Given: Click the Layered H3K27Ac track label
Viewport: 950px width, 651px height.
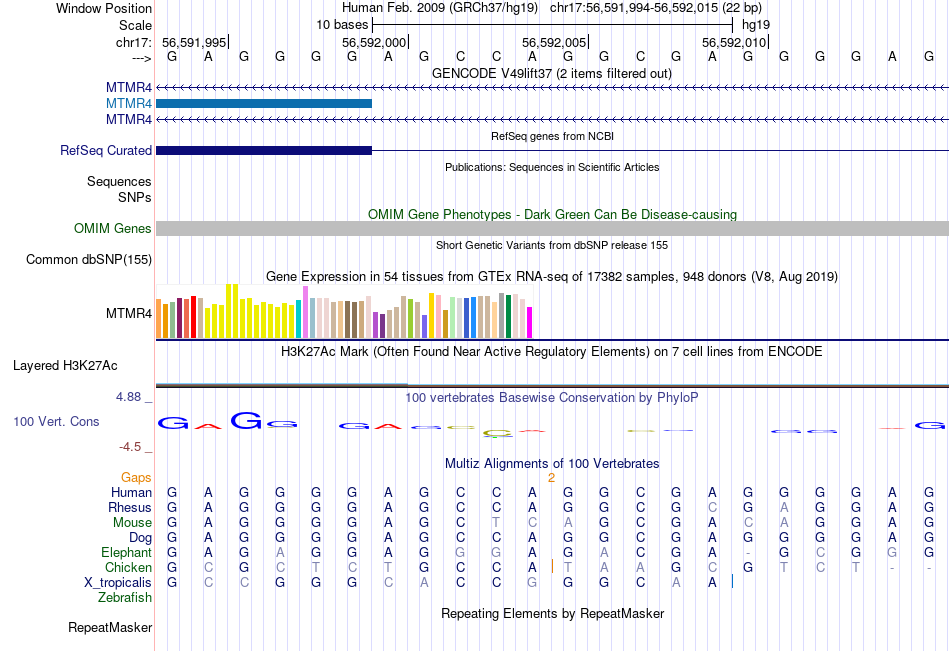Looking at the screenshot, I should click(65, 366).
